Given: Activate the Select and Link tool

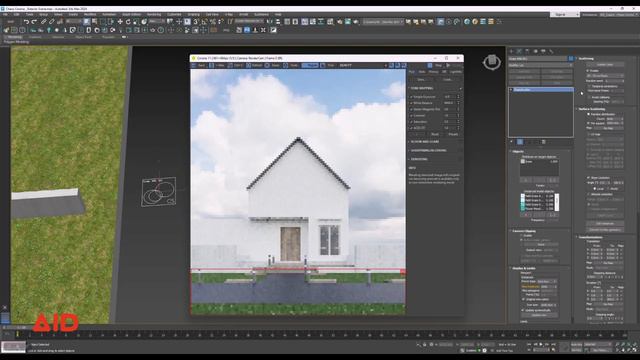Looking at the screenshot, I should point(43,21).
